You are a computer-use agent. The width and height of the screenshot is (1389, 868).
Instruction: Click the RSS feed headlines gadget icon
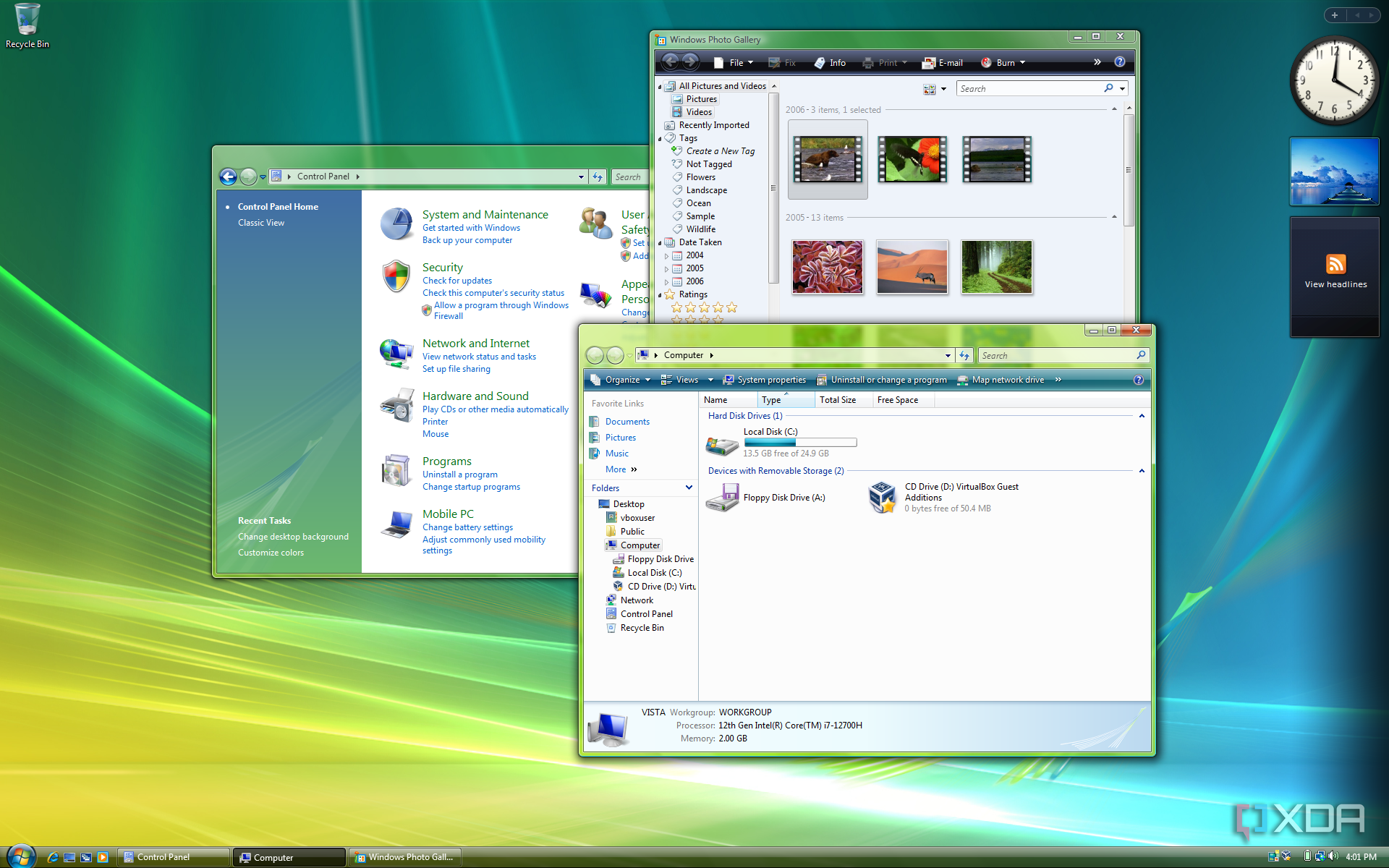pos(1335,264)
